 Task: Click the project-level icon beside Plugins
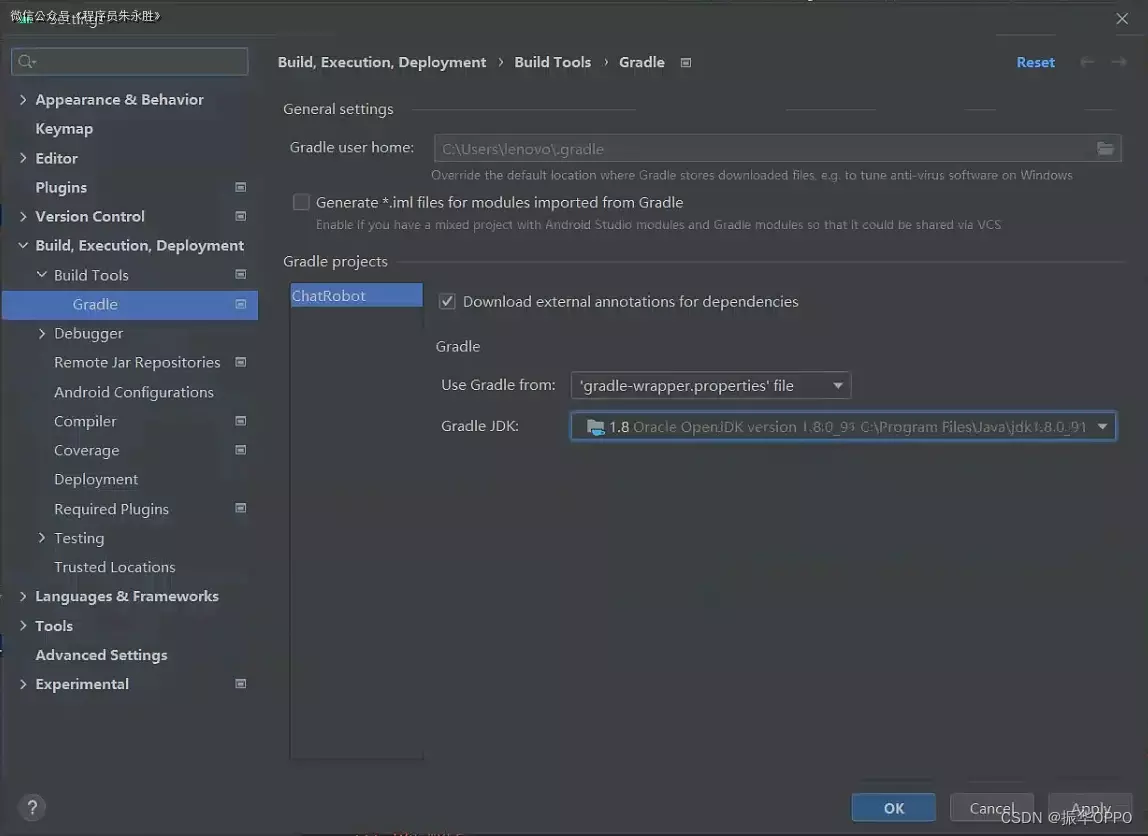pyautogui.click(x=240, y=187)
